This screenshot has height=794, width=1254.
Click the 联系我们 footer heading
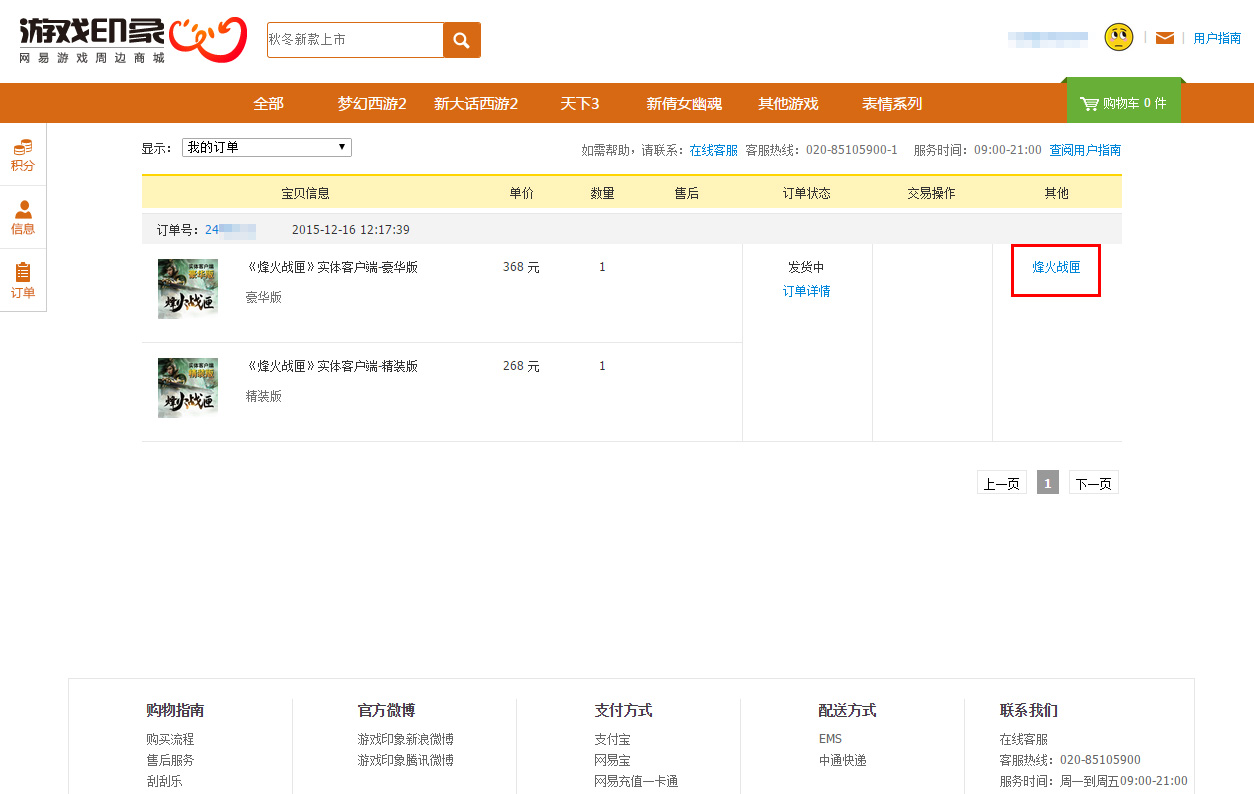pyautogui.click(x=1029, y=710)
